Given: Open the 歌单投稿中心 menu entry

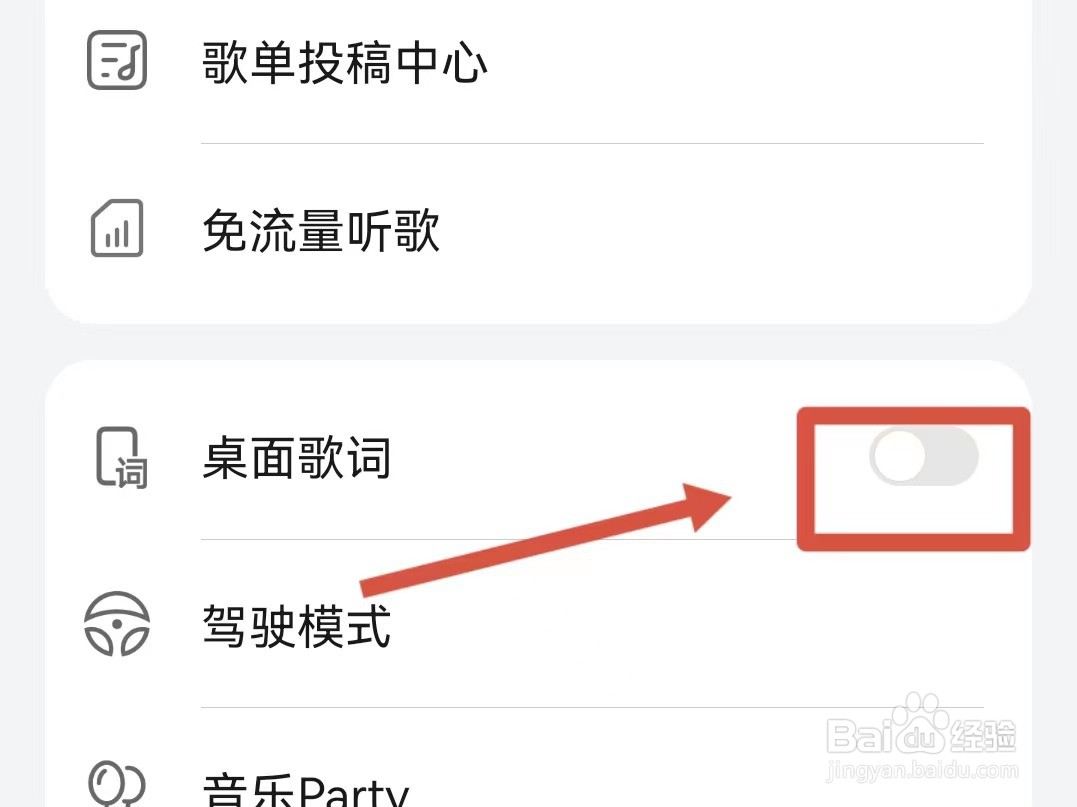Looking at the screenshot, I should pyautogui.click(x=343, y=62).
